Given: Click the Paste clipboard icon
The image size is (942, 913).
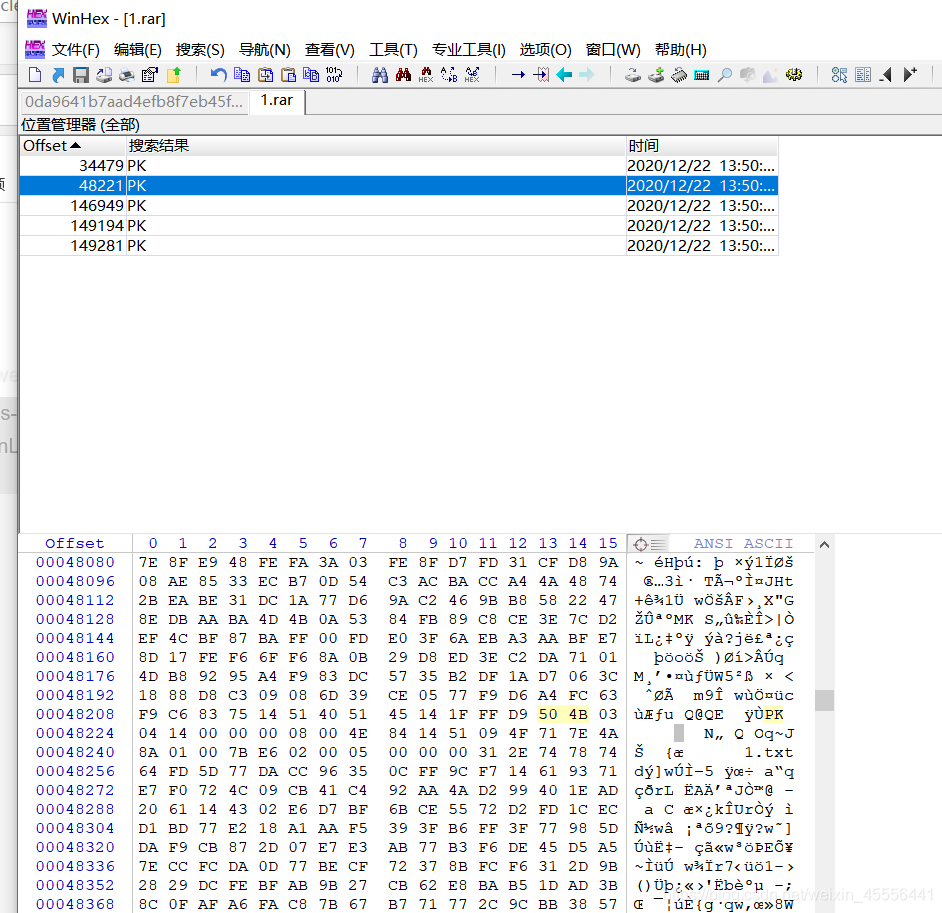Looking at the screenshot, I should pyautogui.click(x=288, y=75).
